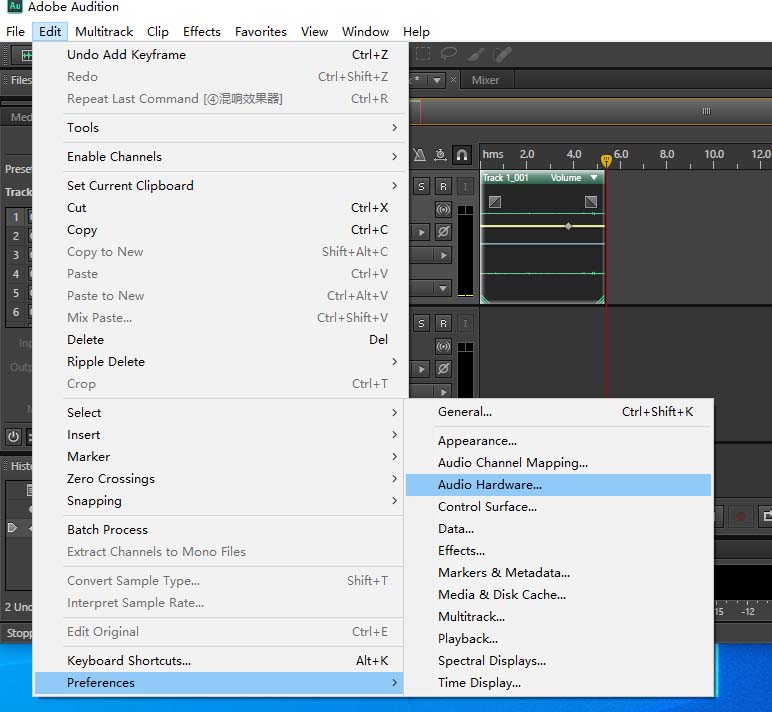This screenshot has height=712, width=772.
Task: Solo the first track with S button
Action: (421, 187)
